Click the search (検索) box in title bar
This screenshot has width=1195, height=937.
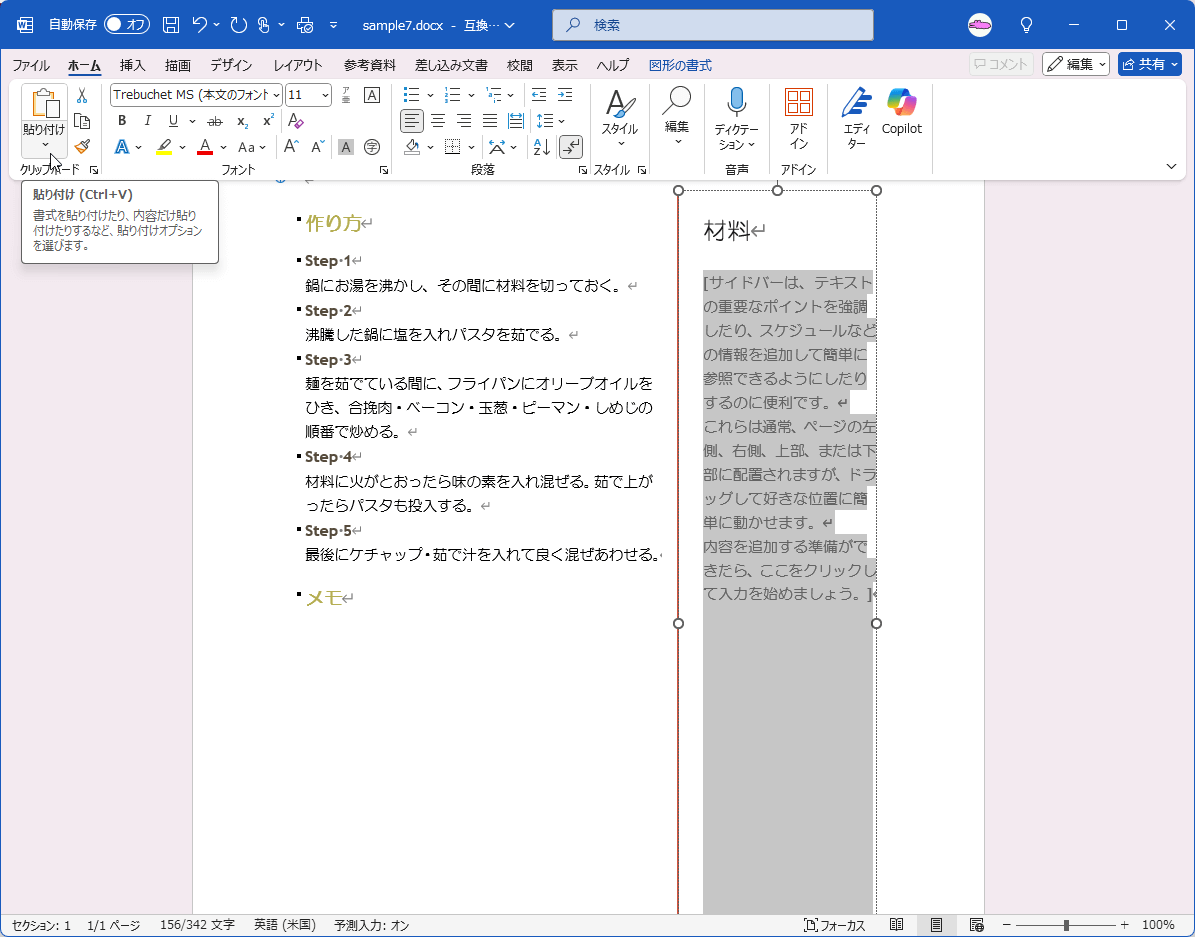click(712, 25)
